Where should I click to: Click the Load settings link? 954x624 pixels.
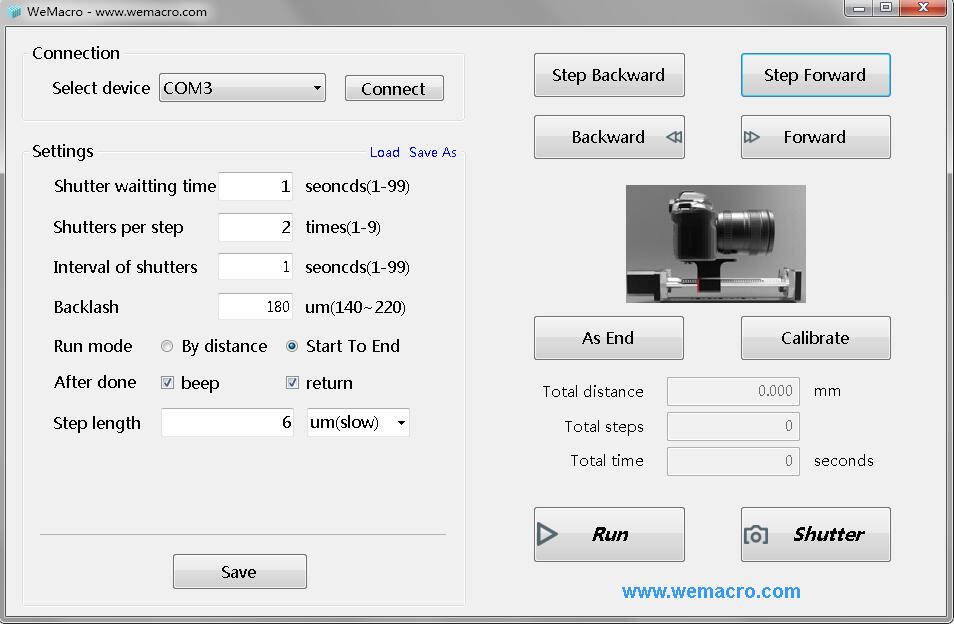(385, 152)
